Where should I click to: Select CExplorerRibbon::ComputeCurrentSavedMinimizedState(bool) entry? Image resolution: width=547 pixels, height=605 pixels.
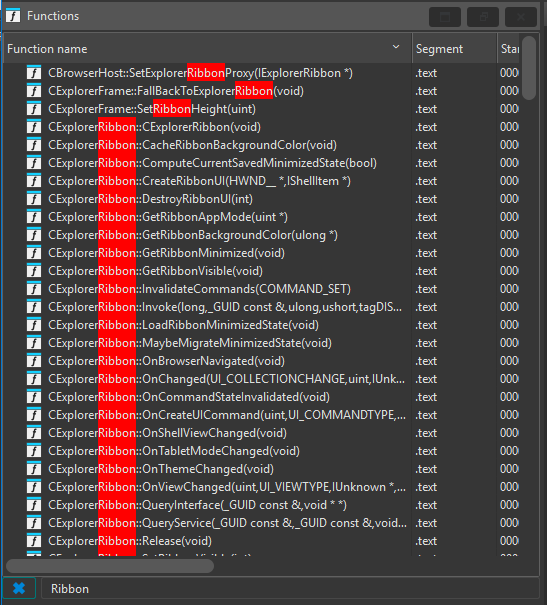click(213, 163)
